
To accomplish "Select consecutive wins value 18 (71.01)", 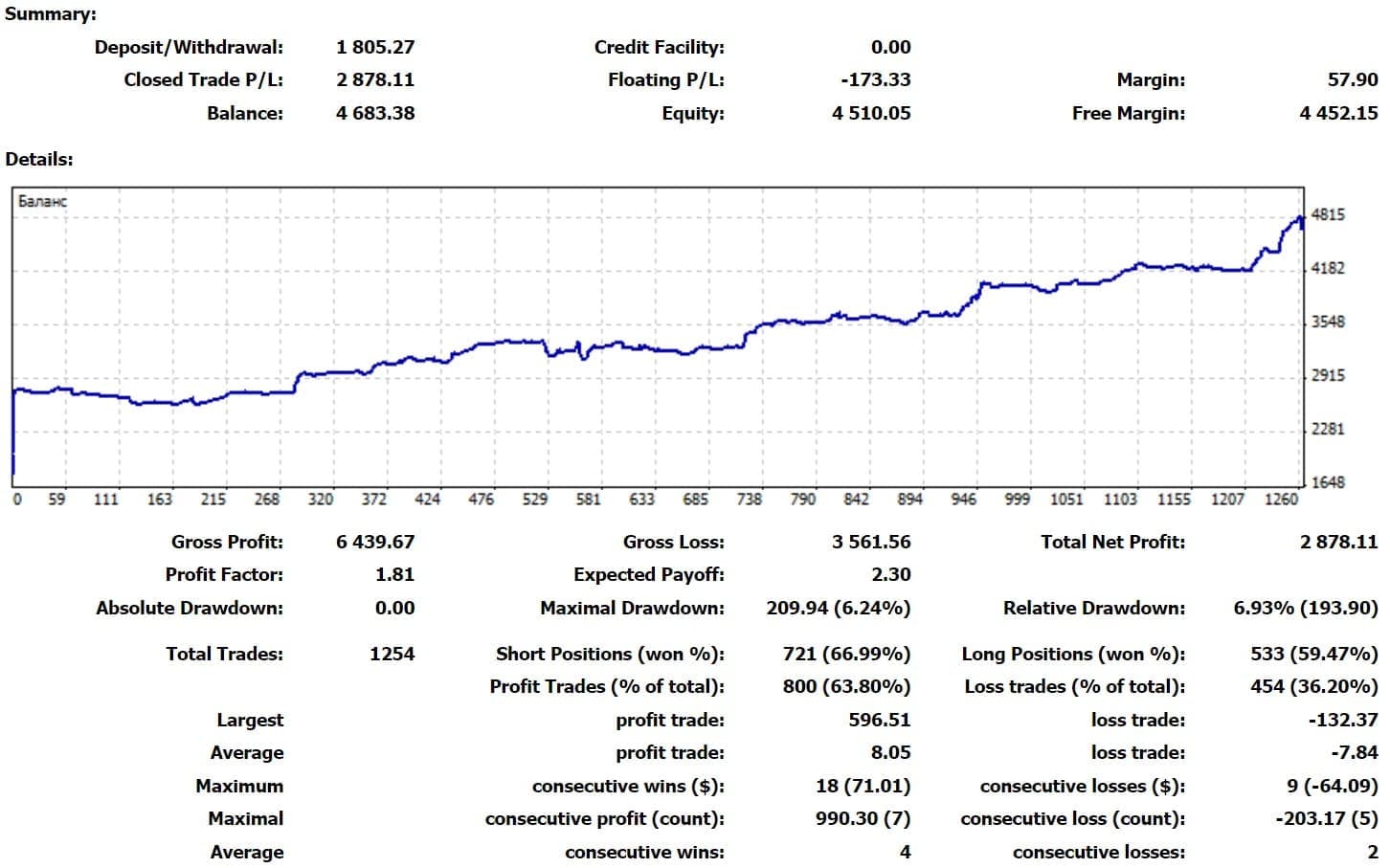I will (x=863, y=786).
